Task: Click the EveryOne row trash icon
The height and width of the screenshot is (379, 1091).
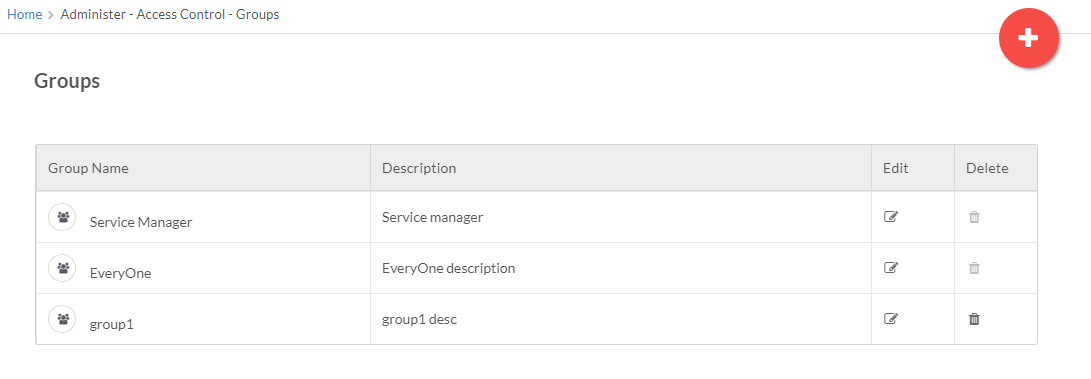Action: (x=974, y=268)
